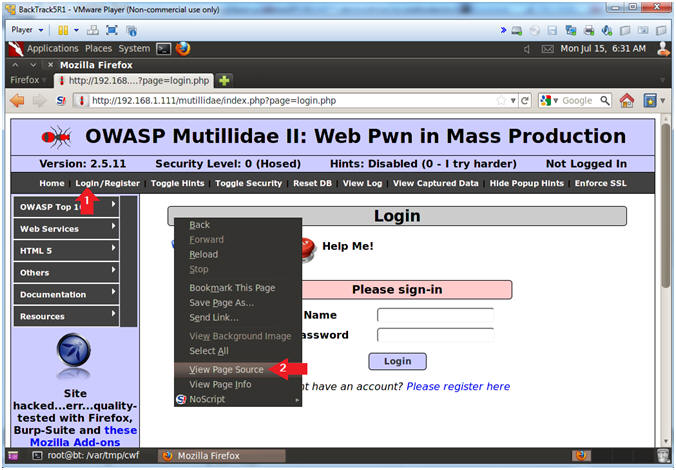
Task: Open a new tab with green plus
Action: [224, 80]
